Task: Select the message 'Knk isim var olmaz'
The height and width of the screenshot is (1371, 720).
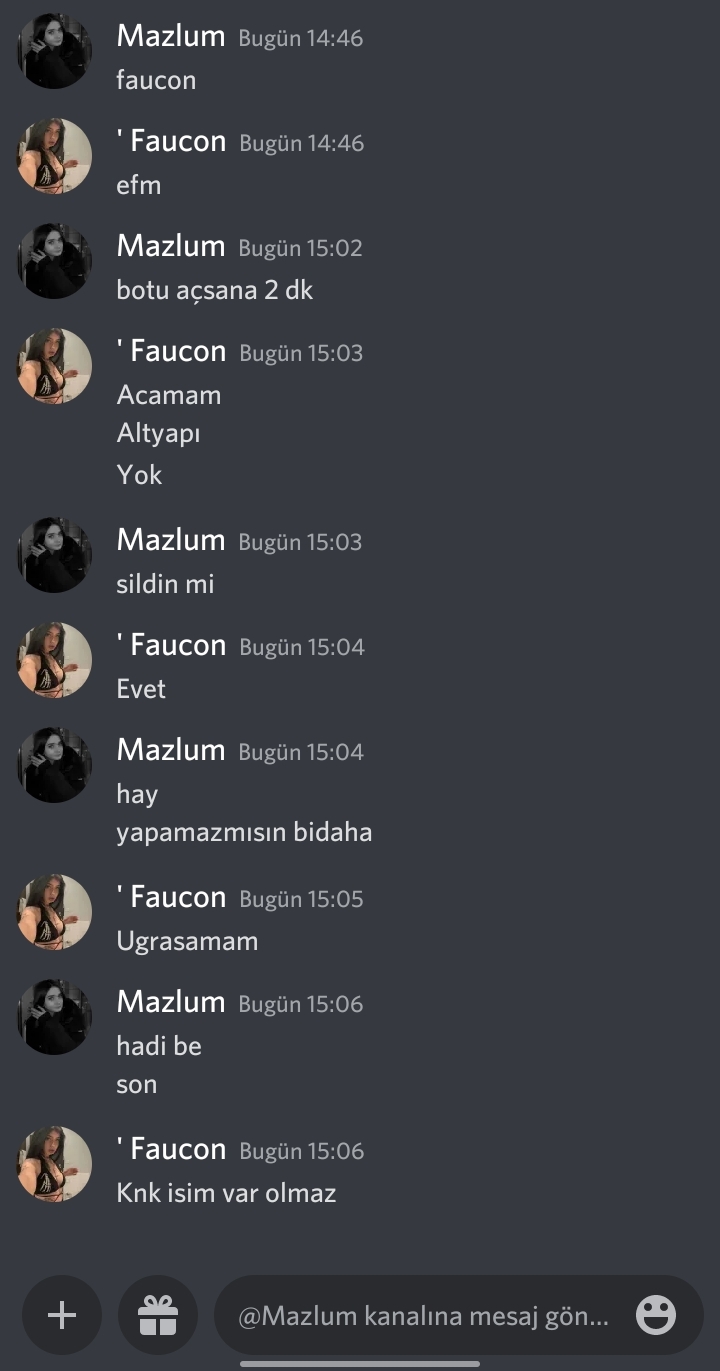Action: 226,1193
